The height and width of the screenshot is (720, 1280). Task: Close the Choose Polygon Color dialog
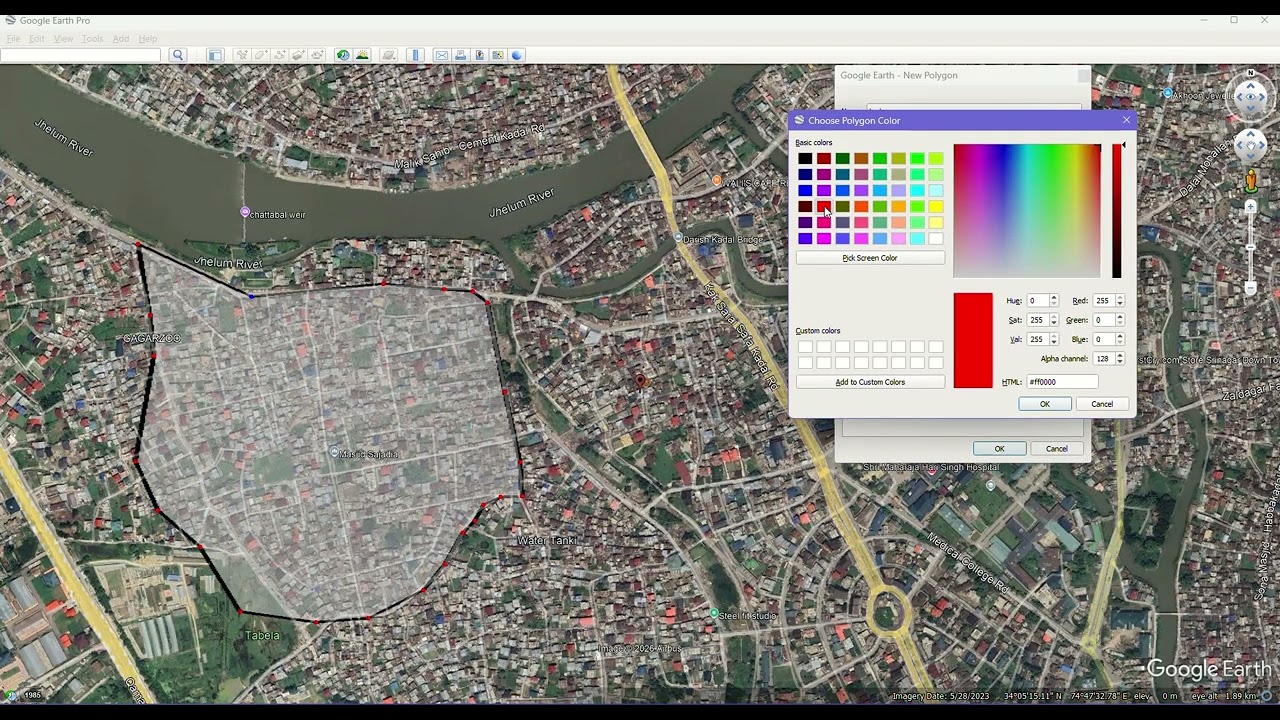coord(1126,120)
